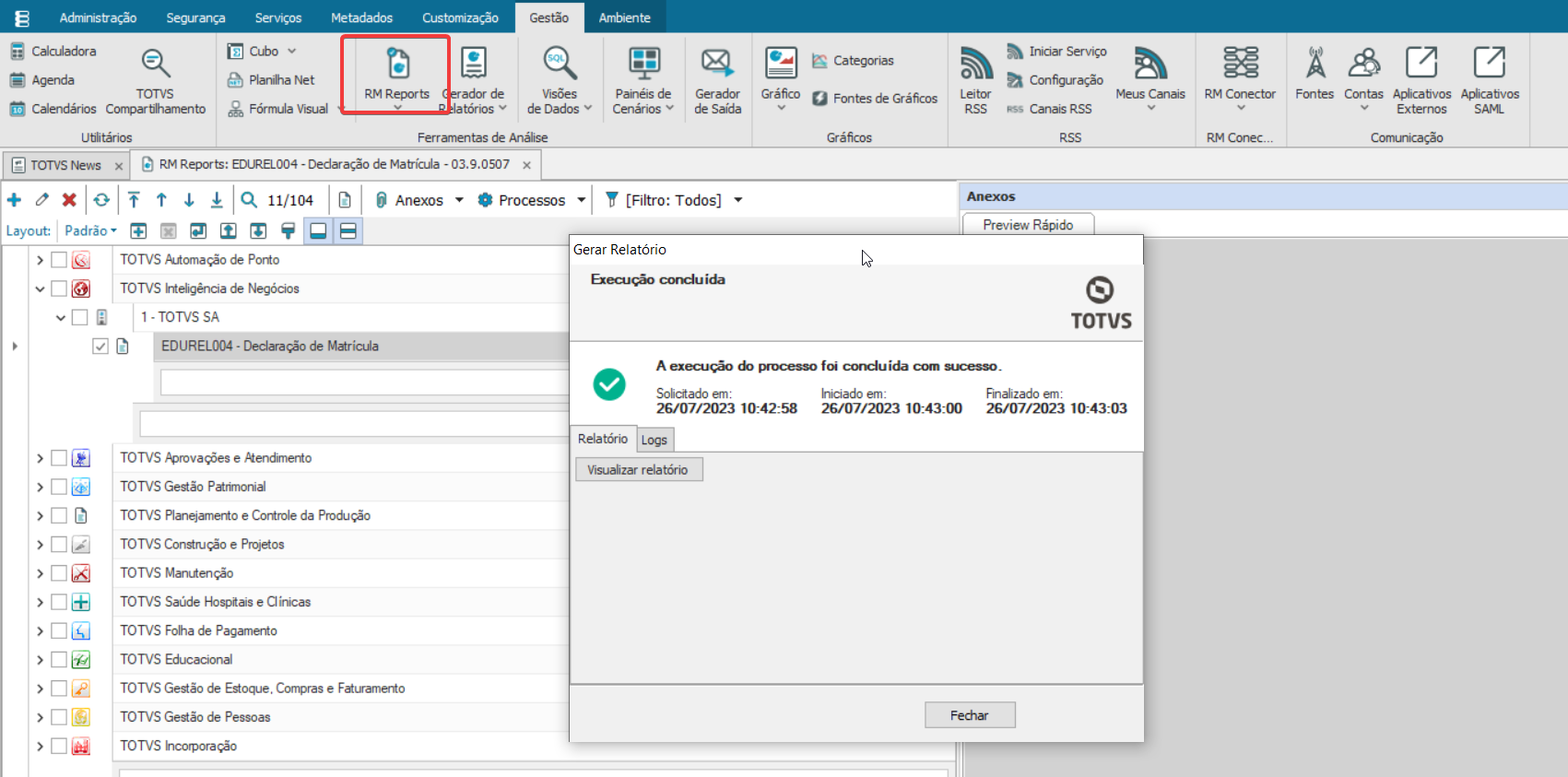1568x777 pixels.
Task: Open the Administração ribbon tab
Action: click(98, 18)
